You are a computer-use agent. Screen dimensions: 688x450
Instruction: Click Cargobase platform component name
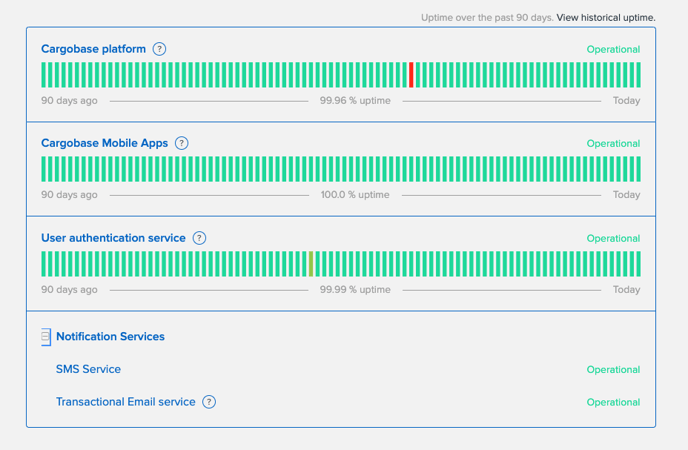click(93, 49)
